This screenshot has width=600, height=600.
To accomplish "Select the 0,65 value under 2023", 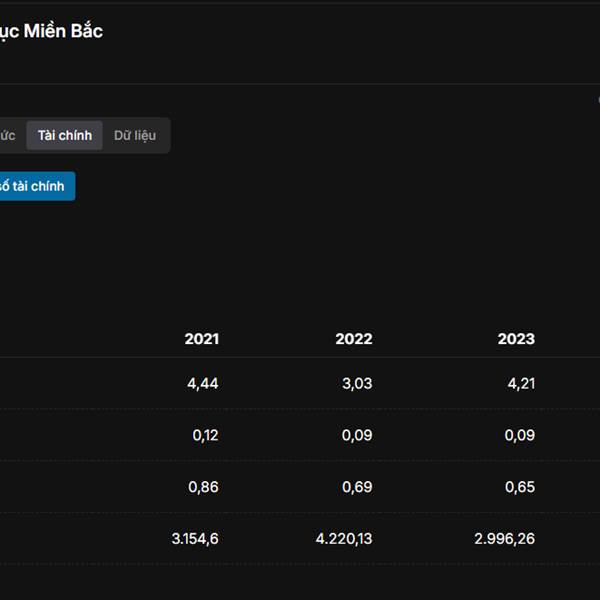I will (518, 487).
